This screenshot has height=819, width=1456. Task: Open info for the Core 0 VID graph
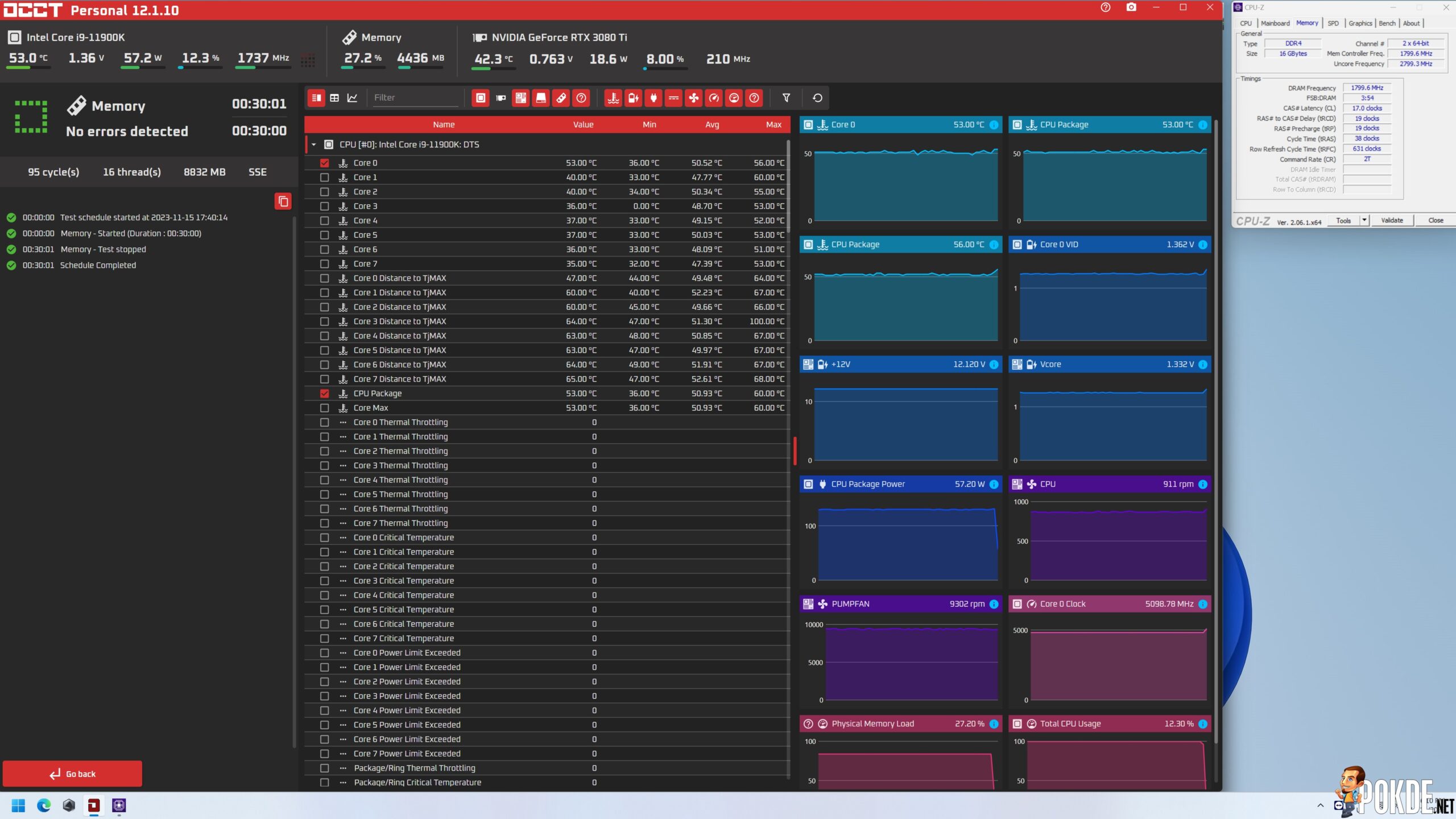pyautogui.click(x=1202, y=245)
